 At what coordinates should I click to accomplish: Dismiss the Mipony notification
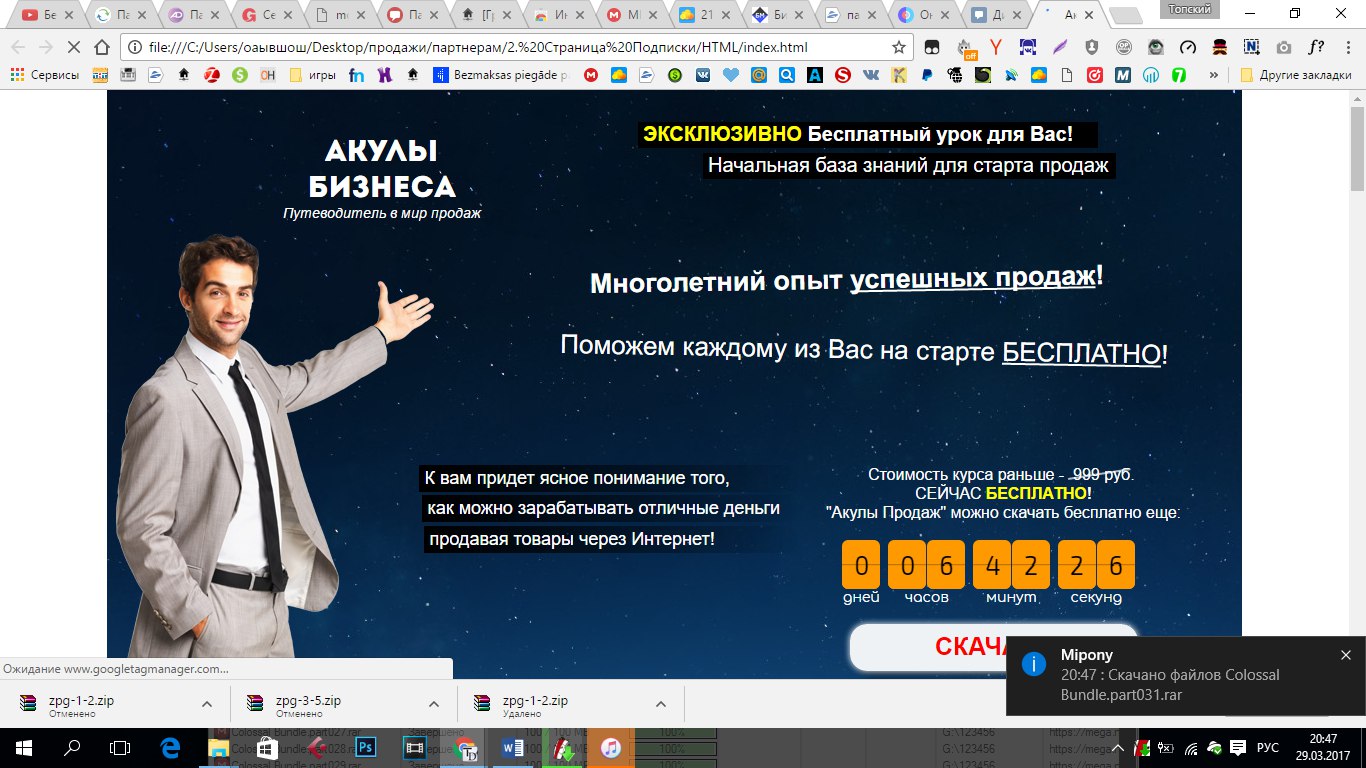[x=1345, y=655]
